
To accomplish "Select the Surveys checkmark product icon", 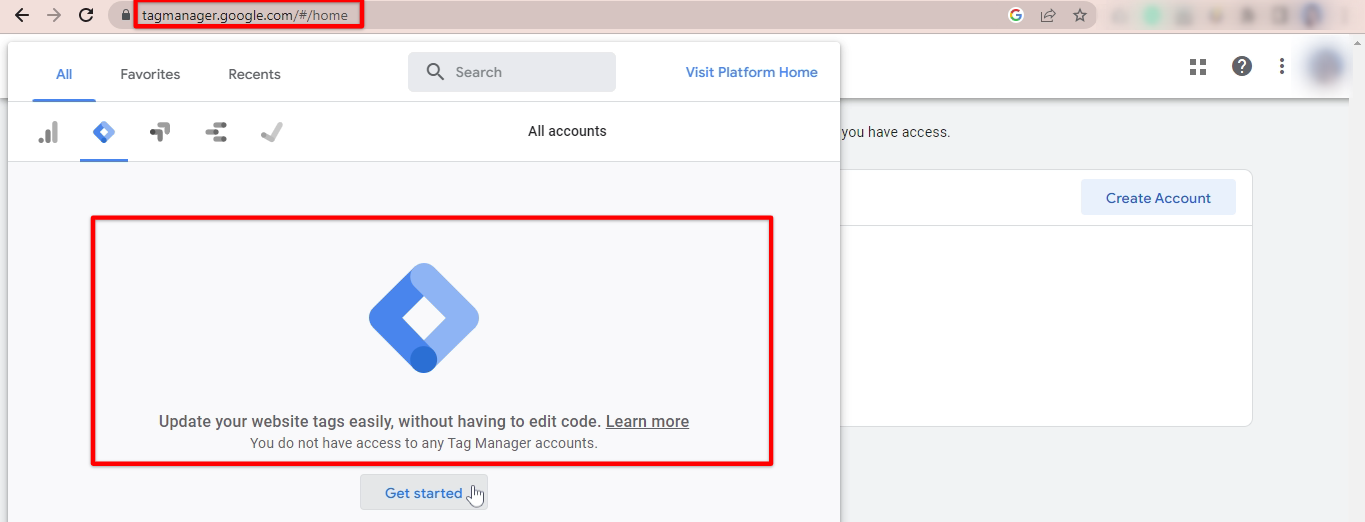I will [x=271, y=132].
